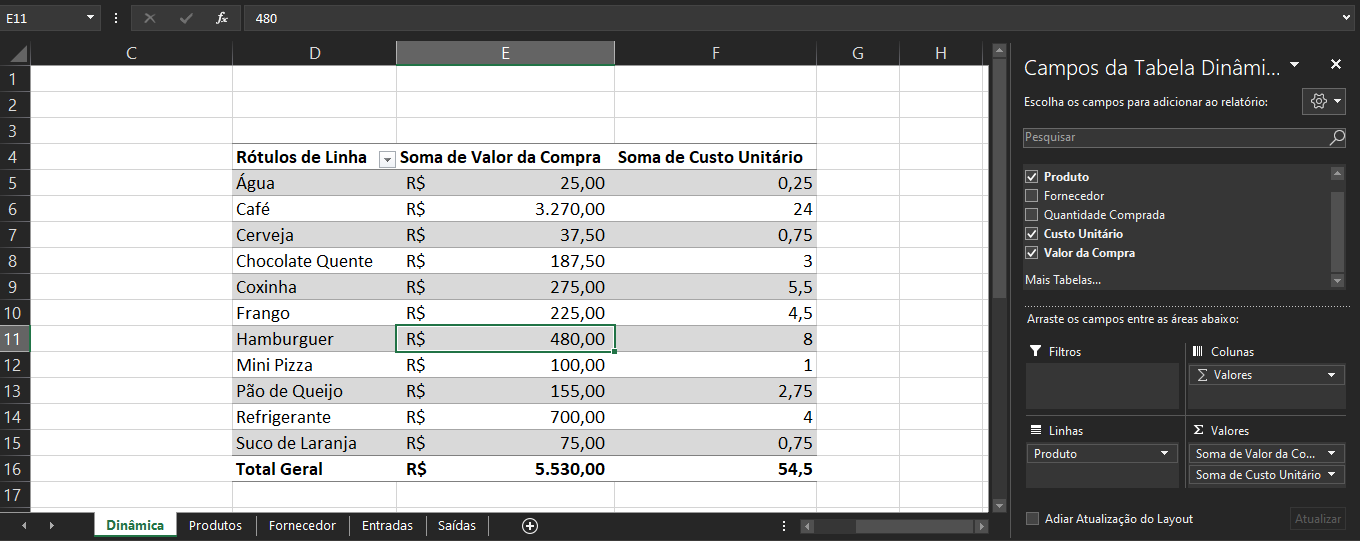Select column D header
Image resolution: width=1360 pixels, height=541 pixels.
[x=314, y=53]
